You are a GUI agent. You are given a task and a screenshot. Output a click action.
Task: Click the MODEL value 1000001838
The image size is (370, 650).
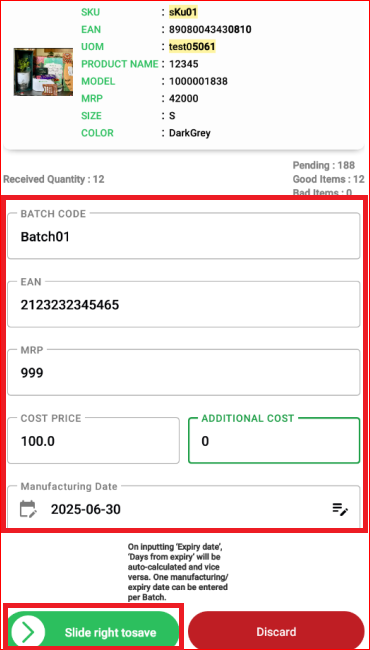(x=198, y=81)
